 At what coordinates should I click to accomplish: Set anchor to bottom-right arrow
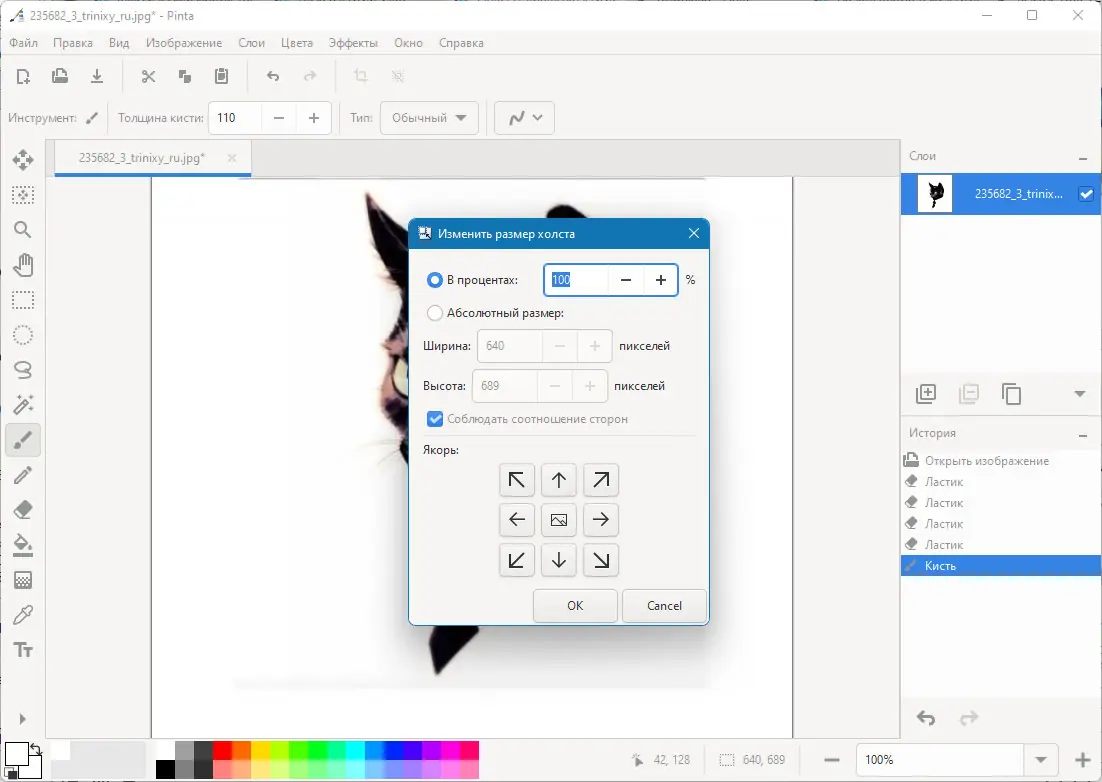[x=601, y=560]
